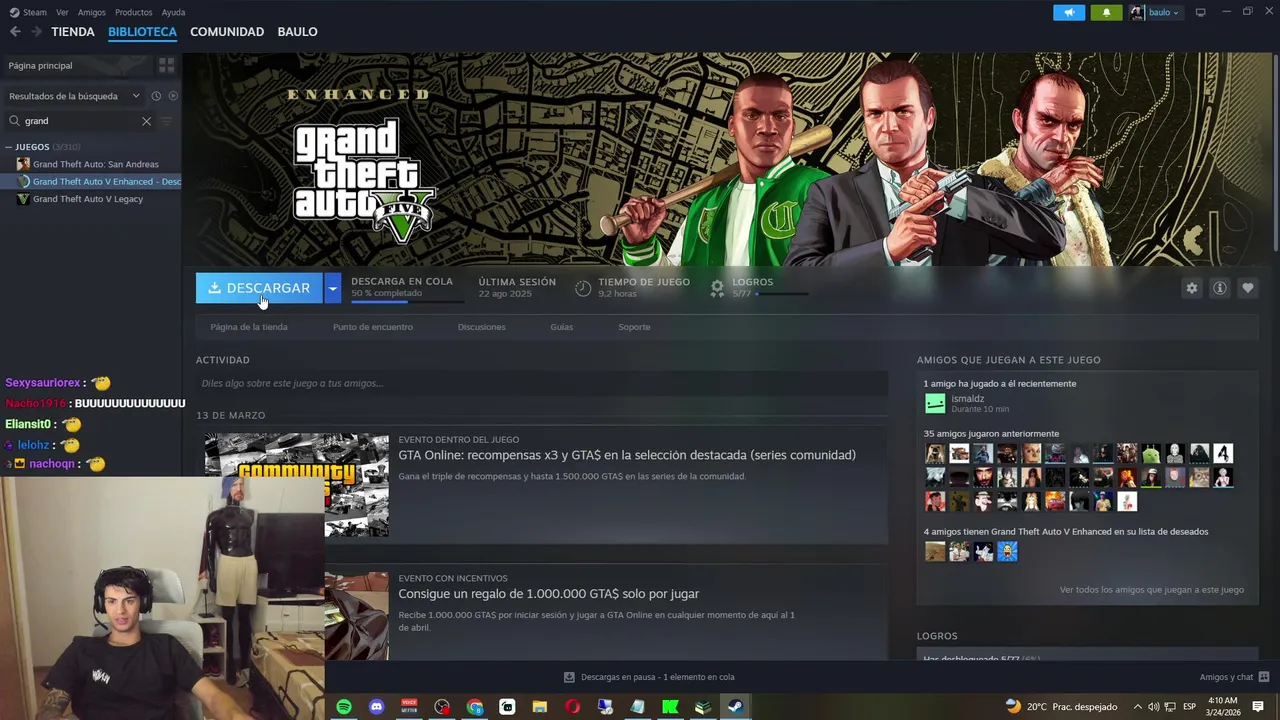Open Steam icon in the taskbar
The height and width of the screenshot is (720, 1280).
[735, 707]
